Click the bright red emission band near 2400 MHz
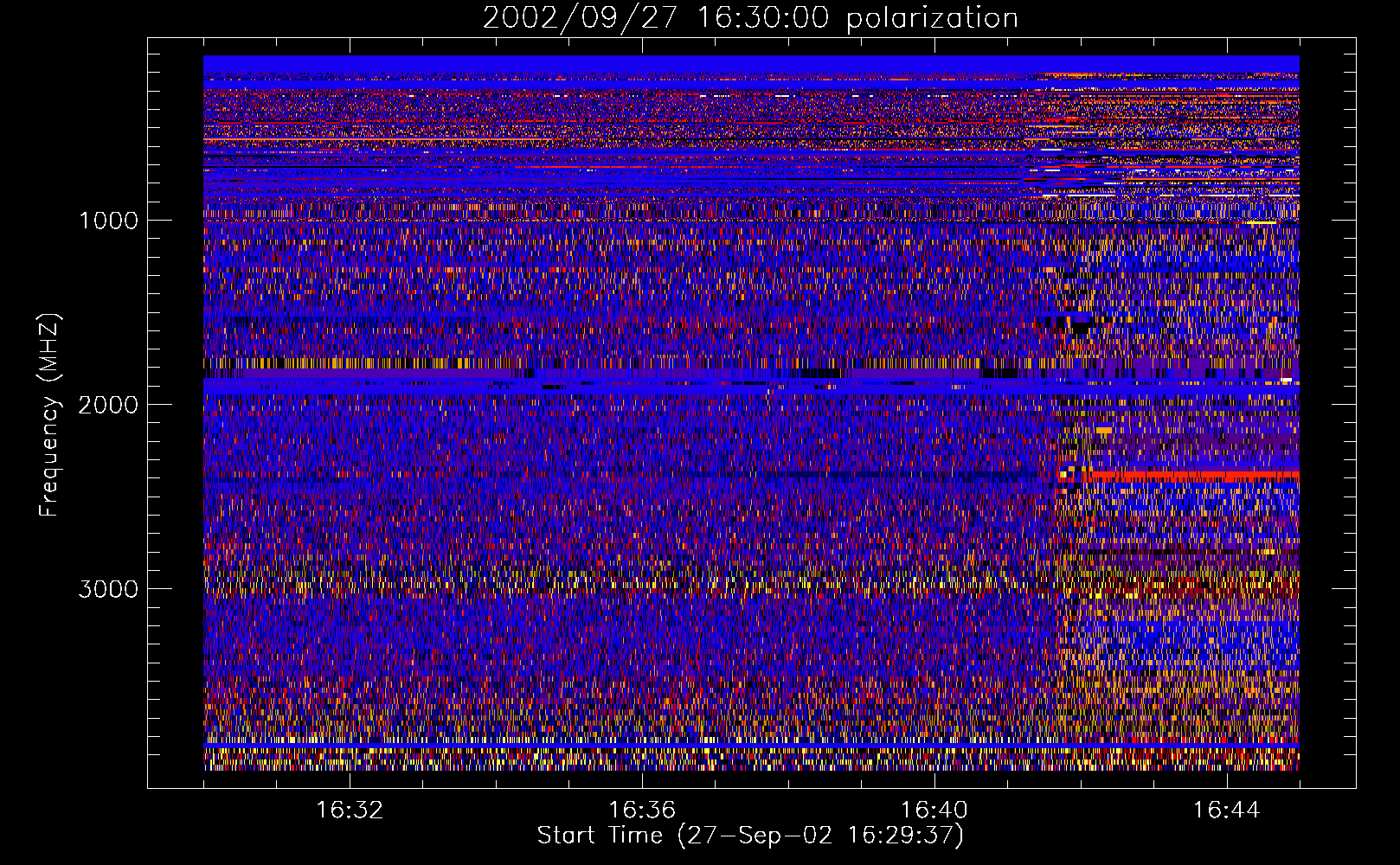This screenshot has height=865, width=1400. pos(1190,476)
